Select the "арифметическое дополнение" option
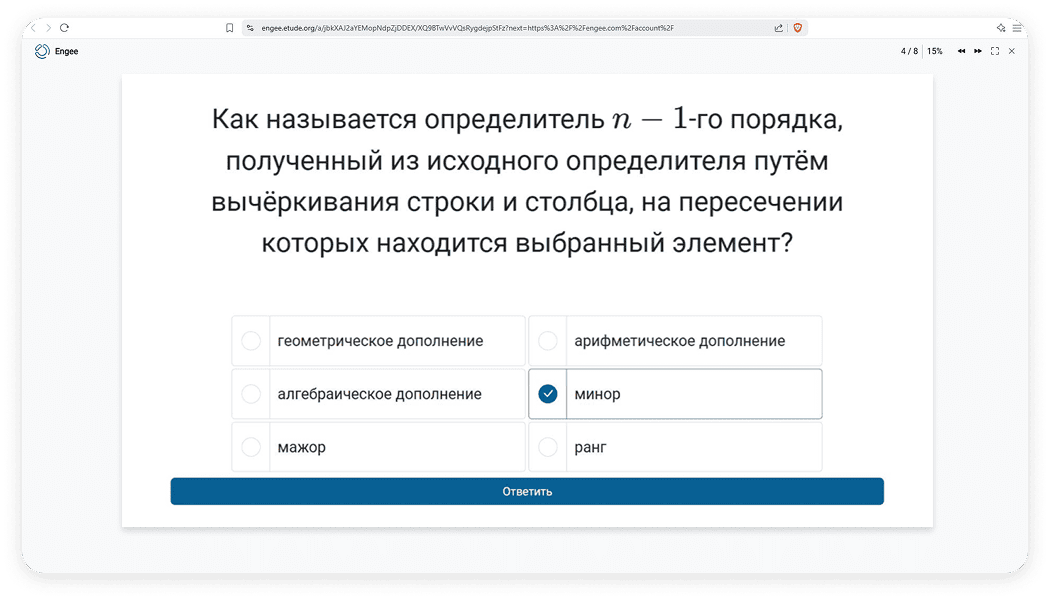The image size is (1050, 599). click(x=675, y=341)
